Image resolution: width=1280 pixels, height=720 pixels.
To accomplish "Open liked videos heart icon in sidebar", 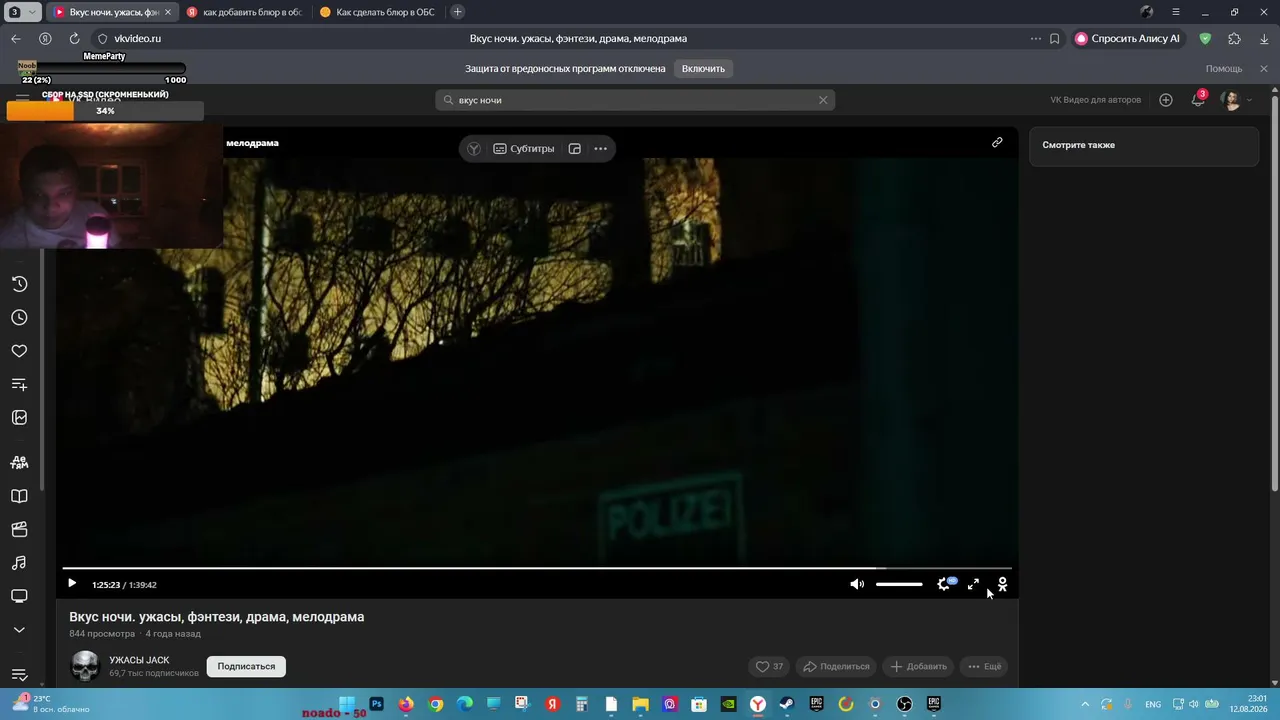I will pos(19,351).
